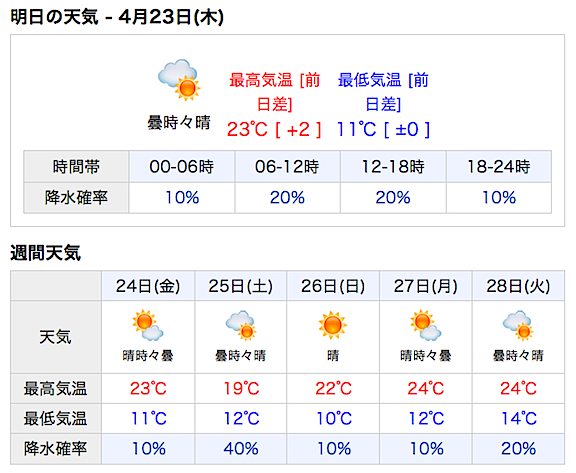Click the 28日(火) cloud-sun weather icon
Image resolution: width=576 pixels, height=473 pixels.
pos(518,325)
